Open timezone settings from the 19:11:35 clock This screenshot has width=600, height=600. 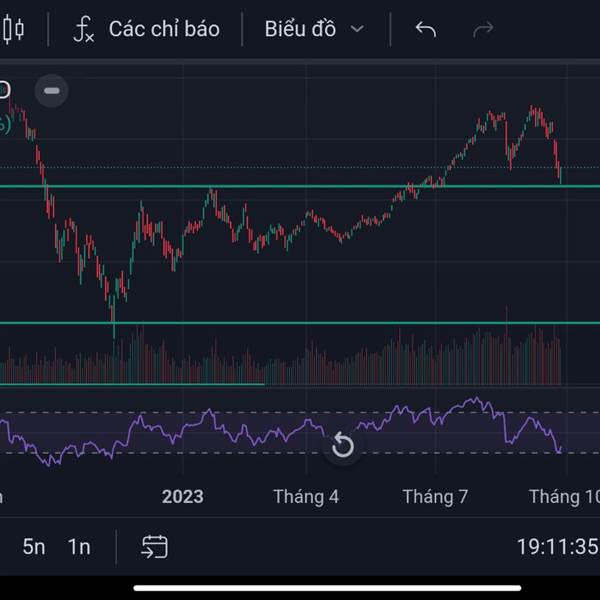click(x=558, y=546)
